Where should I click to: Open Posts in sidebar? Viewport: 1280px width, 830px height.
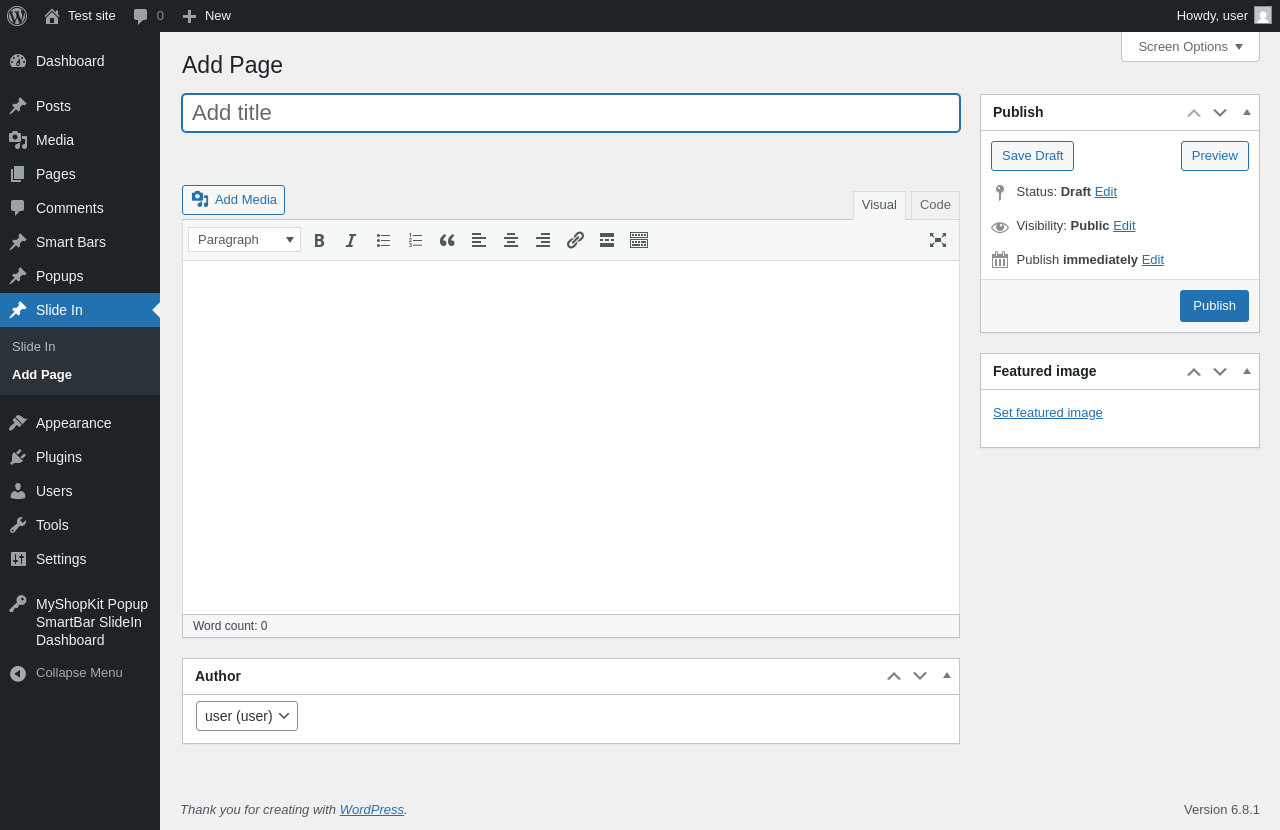pos(80,106)
